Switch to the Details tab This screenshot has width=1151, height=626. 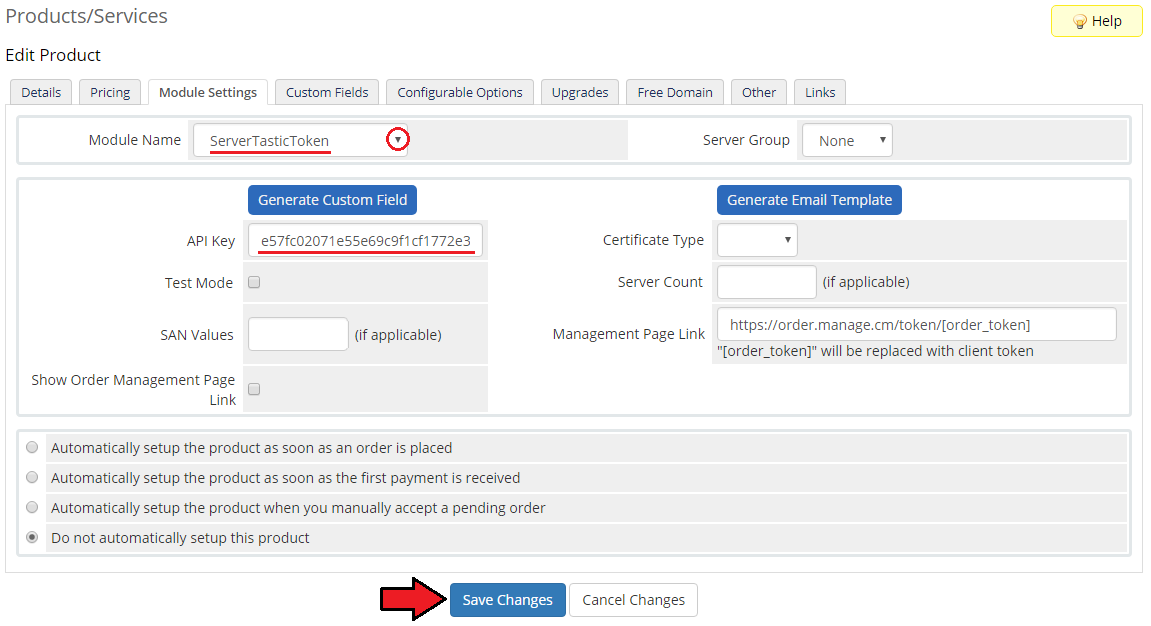41,92
